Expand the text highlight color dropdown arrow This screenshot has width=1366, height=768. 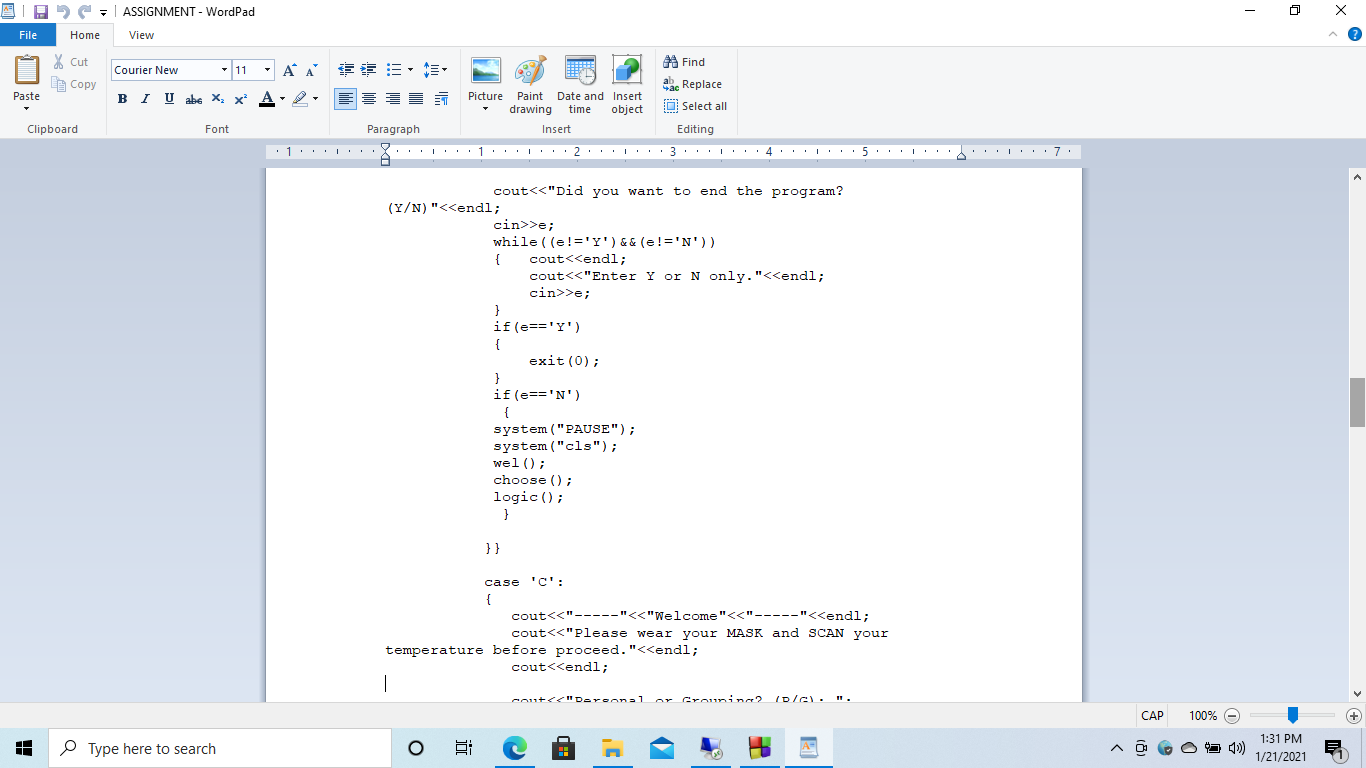[315, 99]
